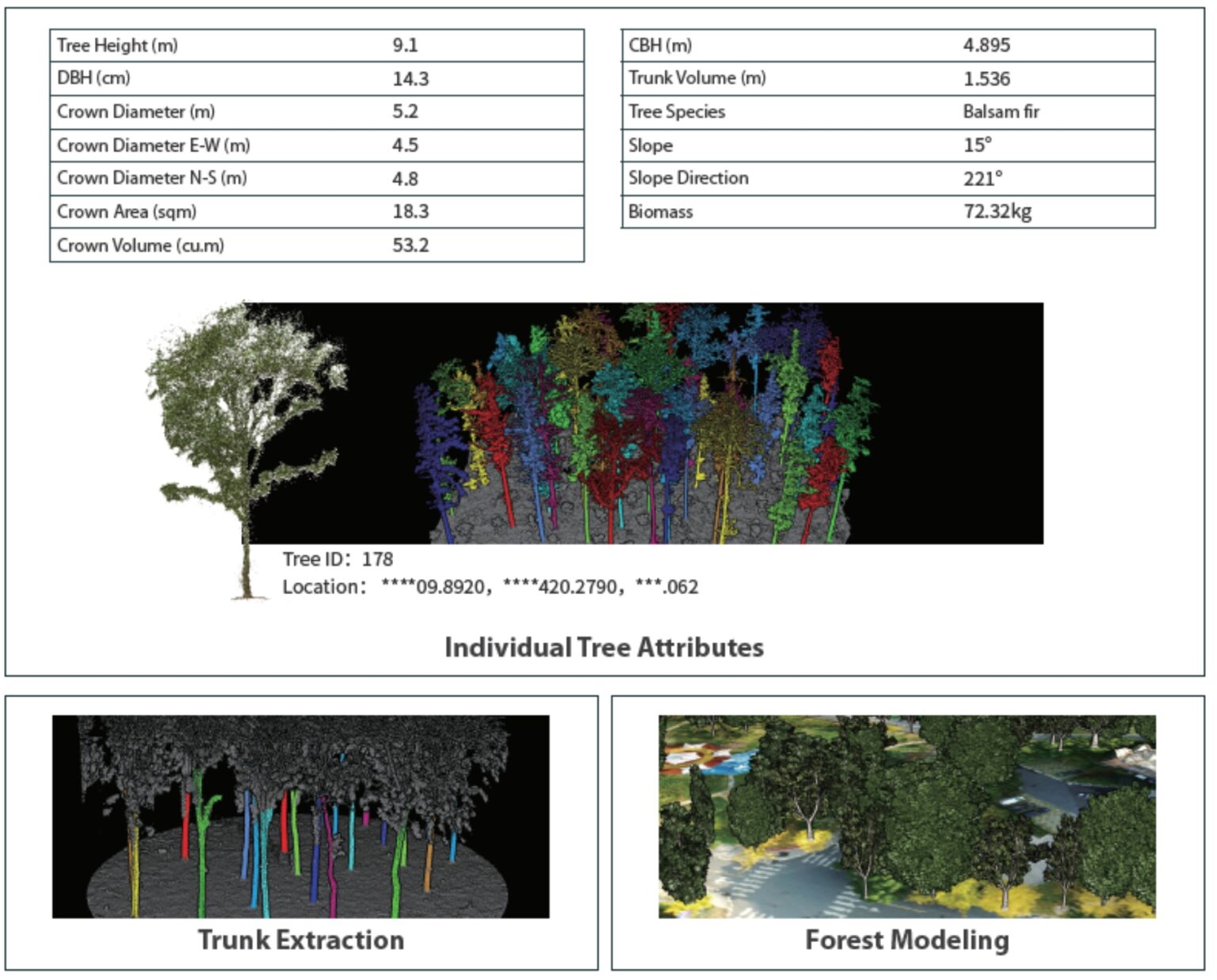
Task: Click the Tree Height value 9.1
Action: 405,45
